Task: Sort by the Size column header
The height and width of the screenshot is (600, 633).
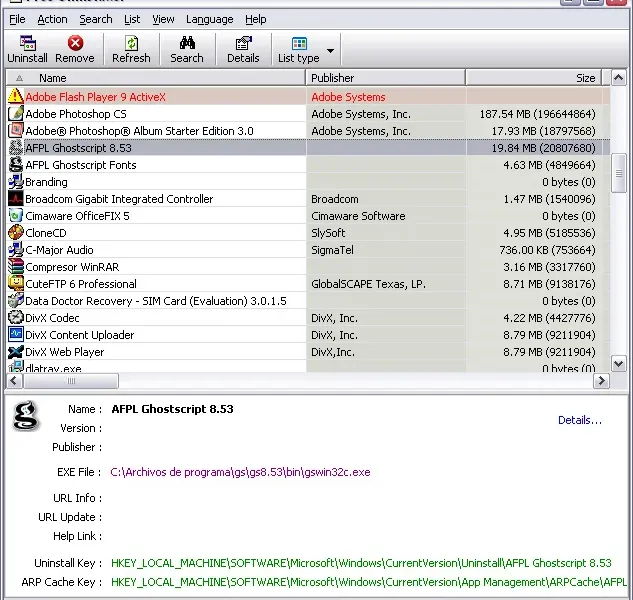Action: coord(533,78)
